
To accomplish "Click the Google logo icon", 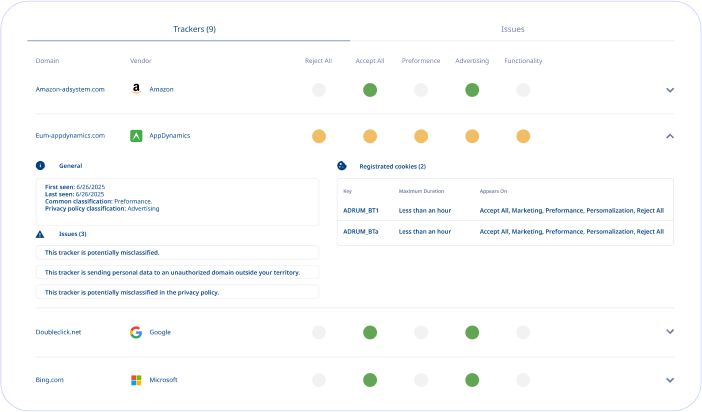I will coord(136,332).
